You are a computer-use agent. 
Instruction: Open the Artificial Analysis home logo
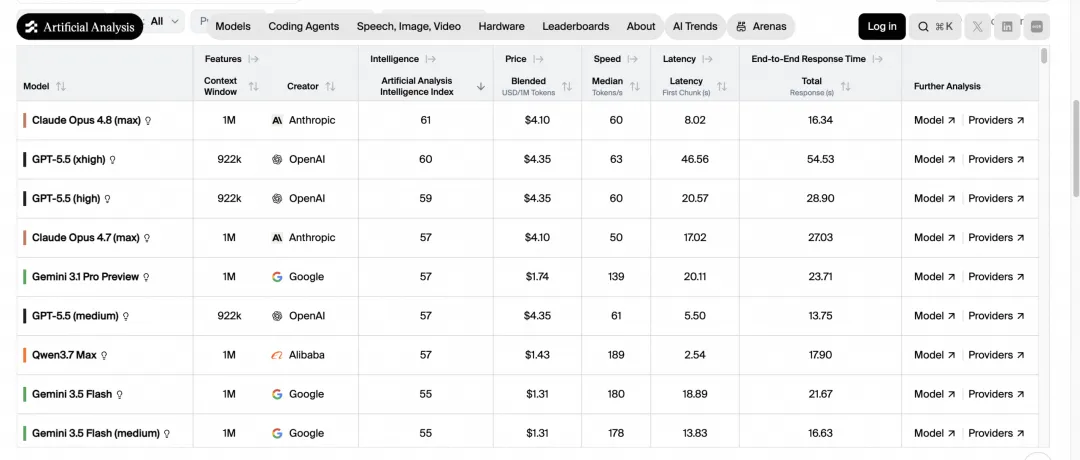[x=80, y=27]
